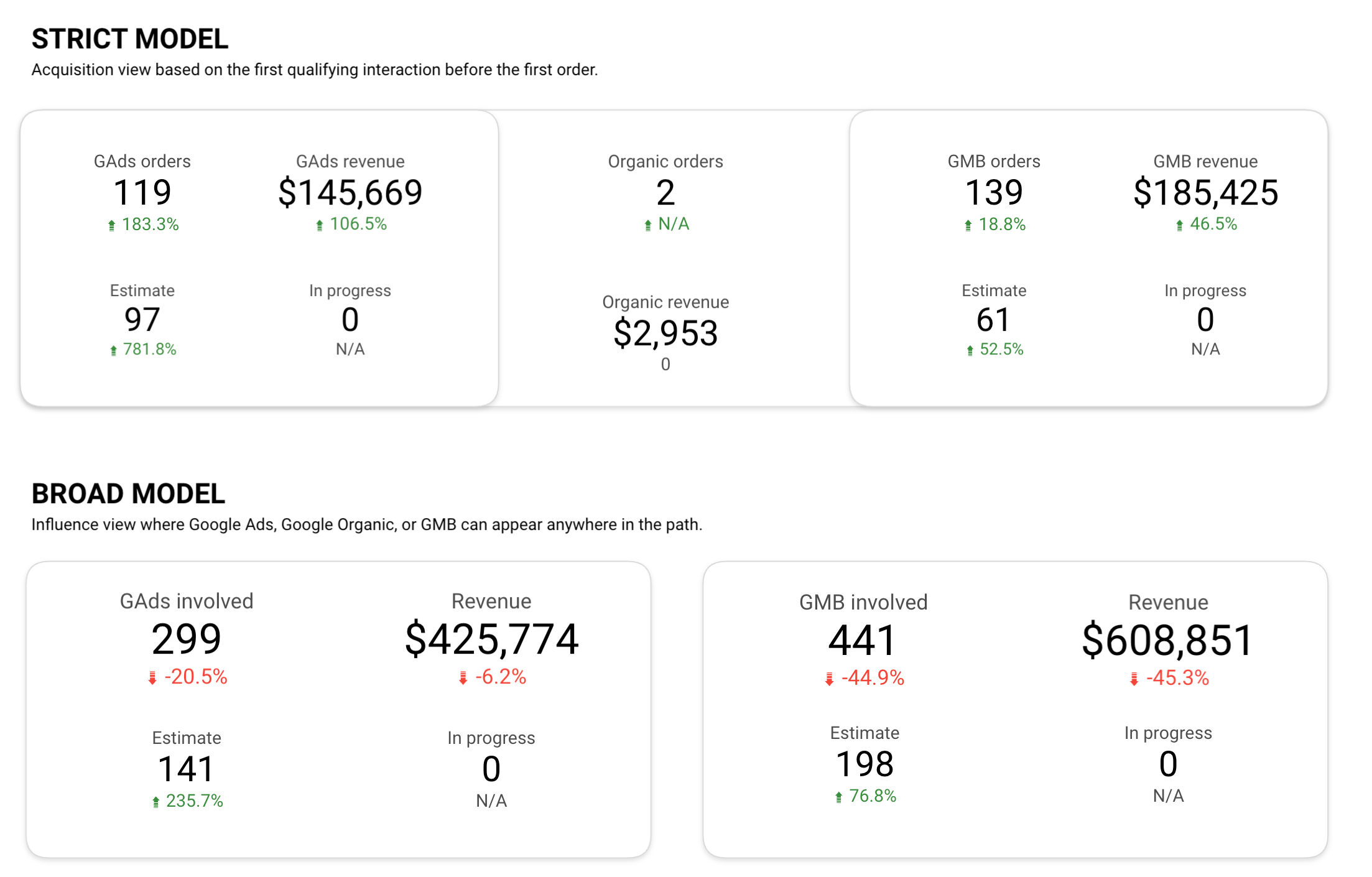1372x877 pixels.
Task: Click the red down arrow beside -6.2%
Action: coord(463,678)
